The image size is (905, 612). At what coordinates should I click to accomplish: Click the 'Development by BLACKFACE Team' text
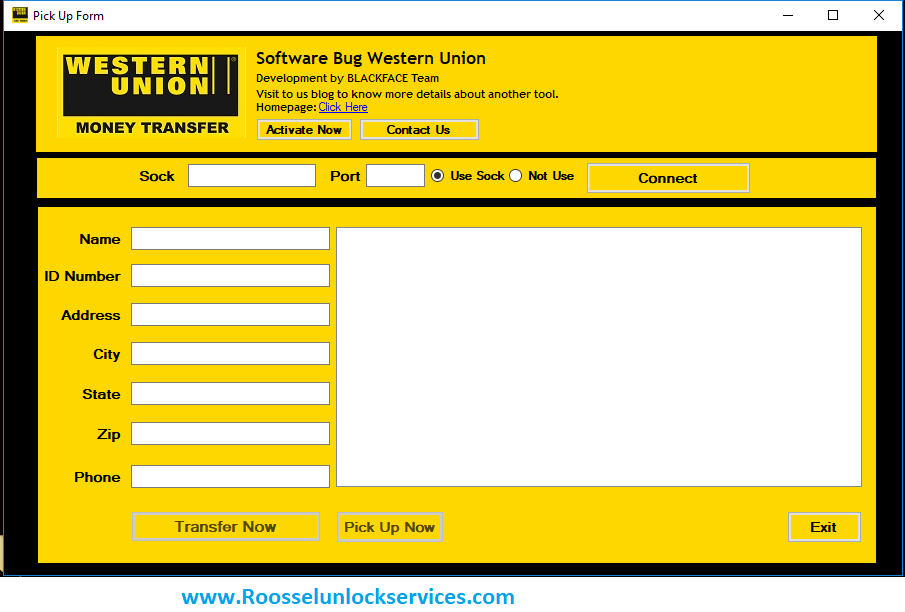[347, 78]
